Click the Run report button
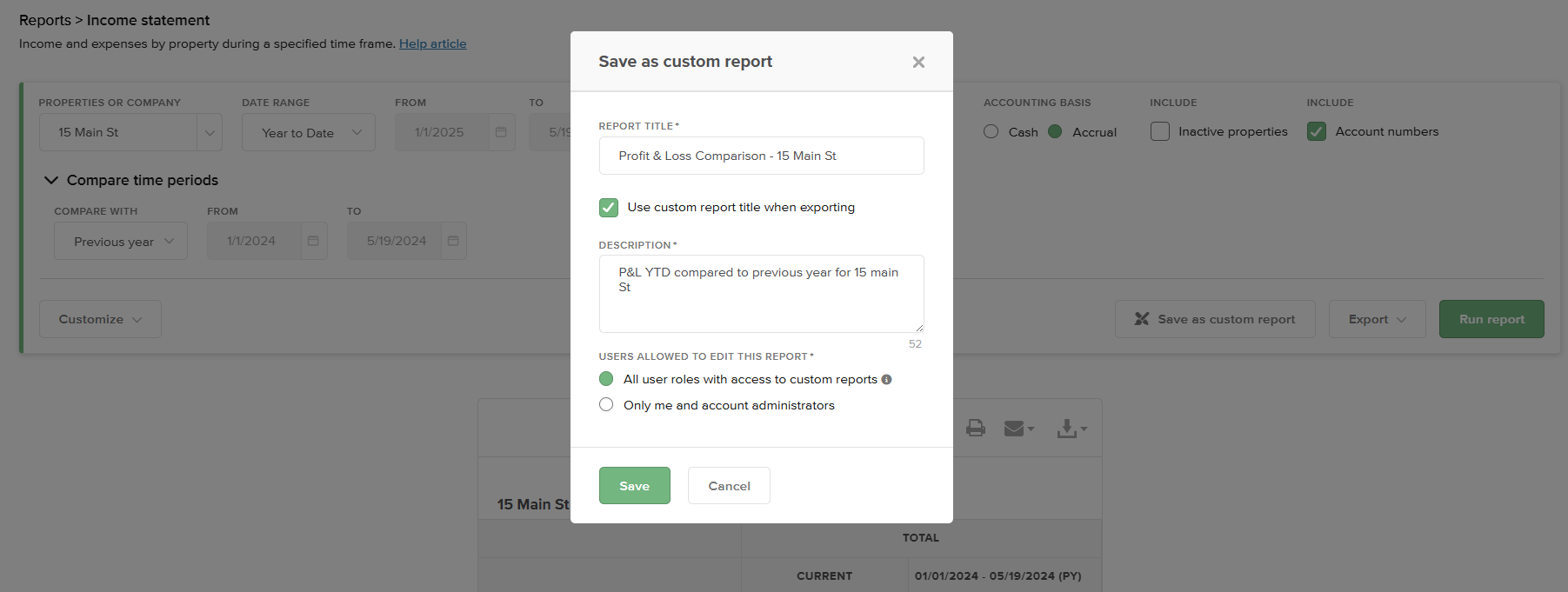 pyautogui.click(x=1491, y=319)
